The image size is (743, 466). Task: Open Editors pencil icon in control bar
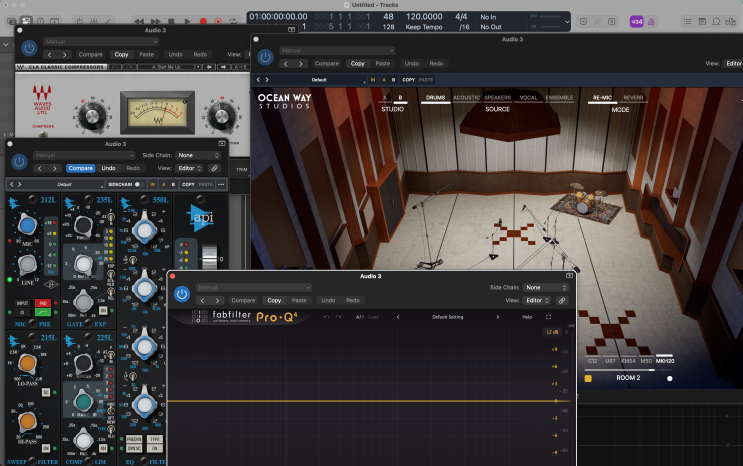(x=108, y=21)
